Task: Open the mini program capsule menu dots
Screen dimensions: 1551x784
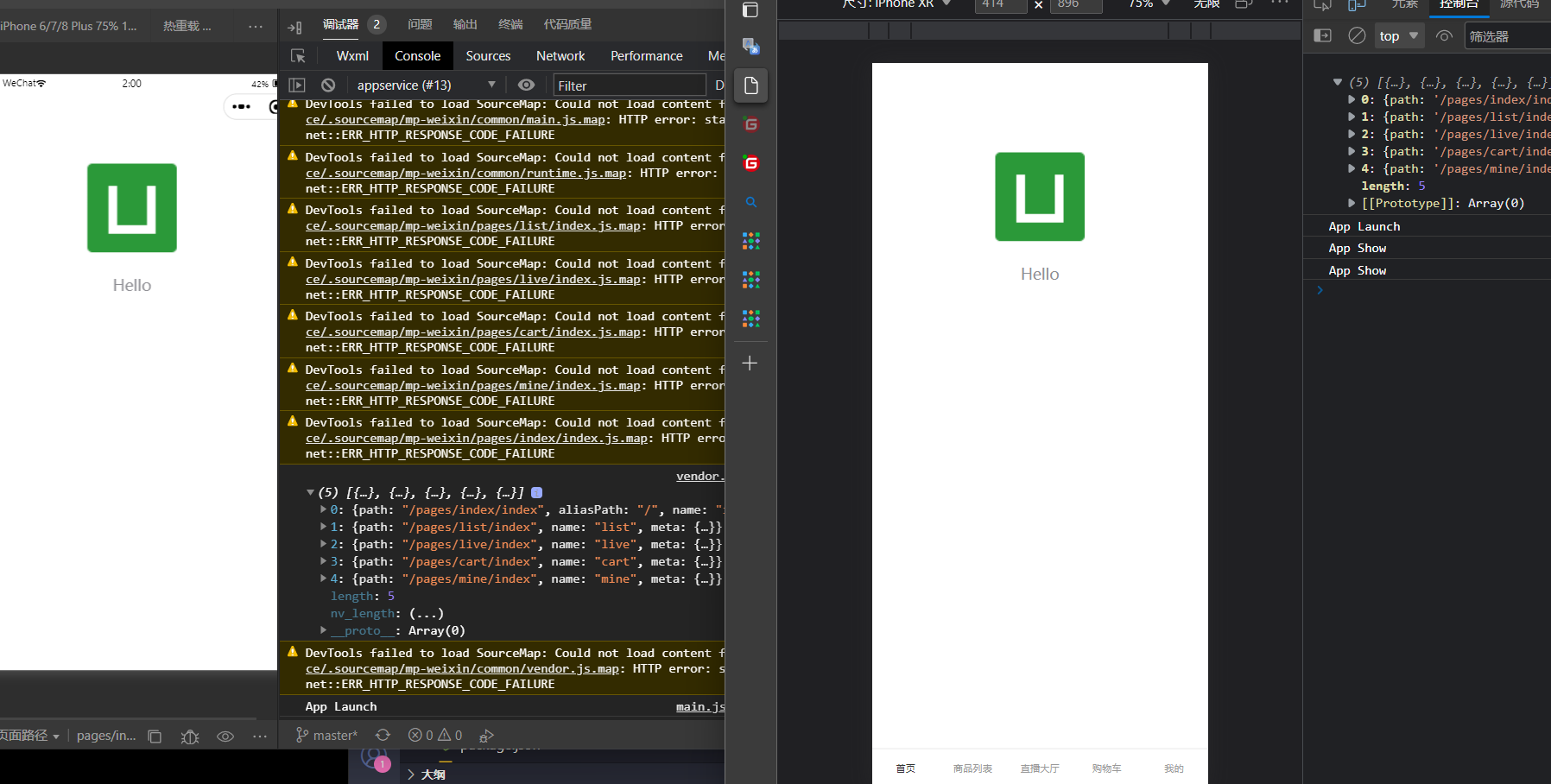Action: click(242, 107)
